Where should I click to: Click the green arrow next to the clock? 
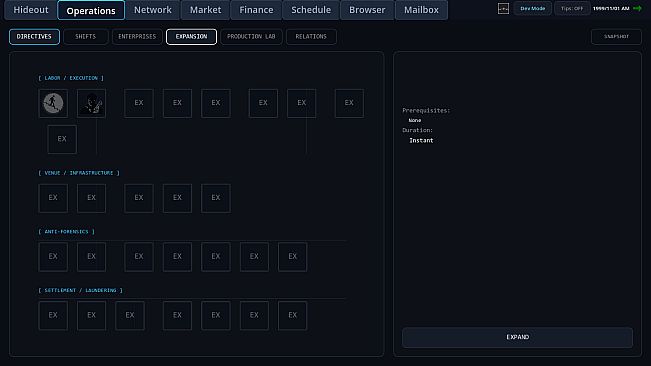(637, 8)
